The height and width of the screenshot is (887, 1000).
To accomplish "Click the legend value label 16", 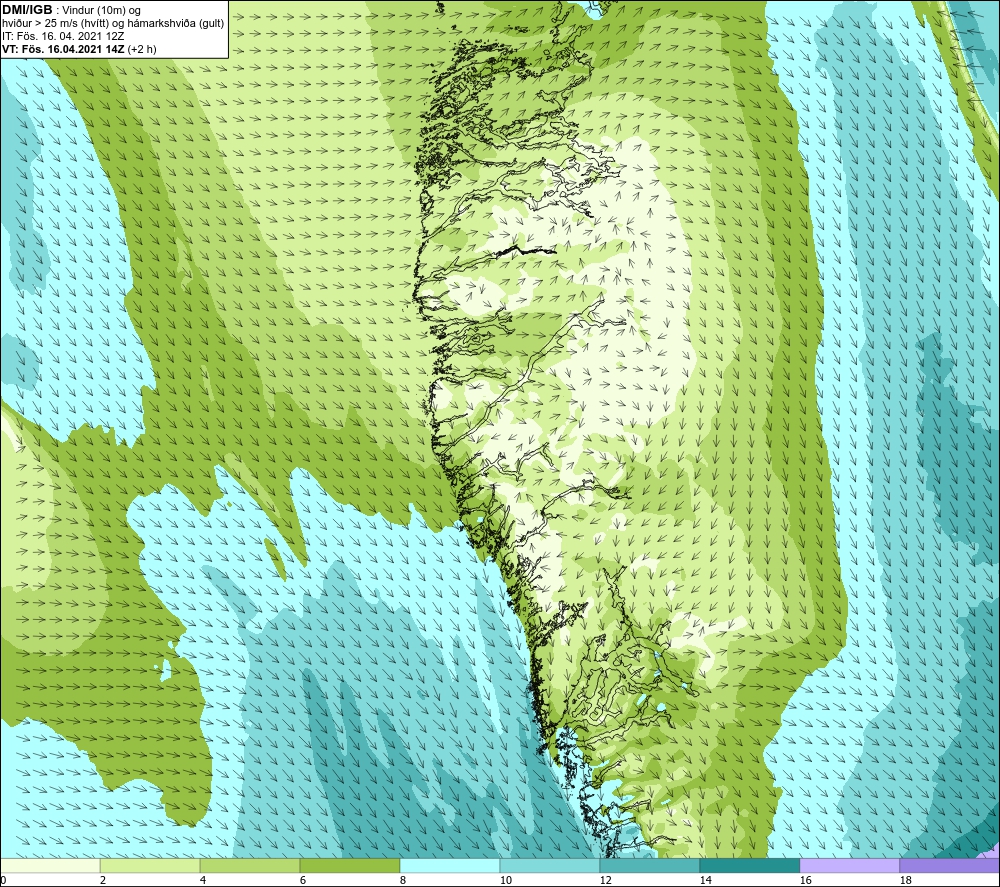I will click(x=805, y=880).
